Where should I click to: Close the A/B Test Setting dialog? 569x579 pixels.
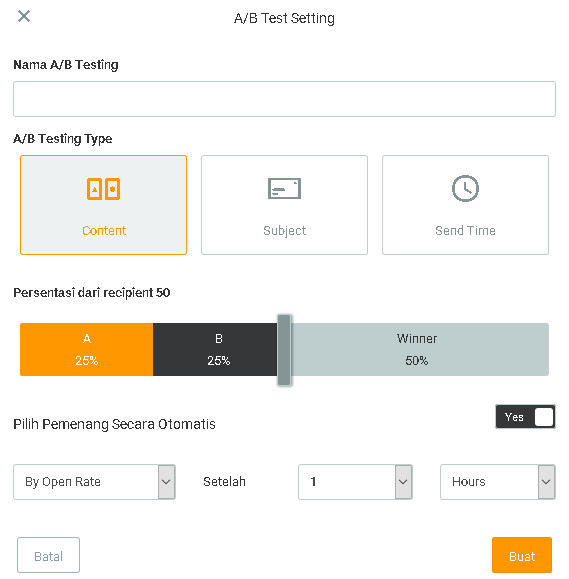click(x=24, y=16)
